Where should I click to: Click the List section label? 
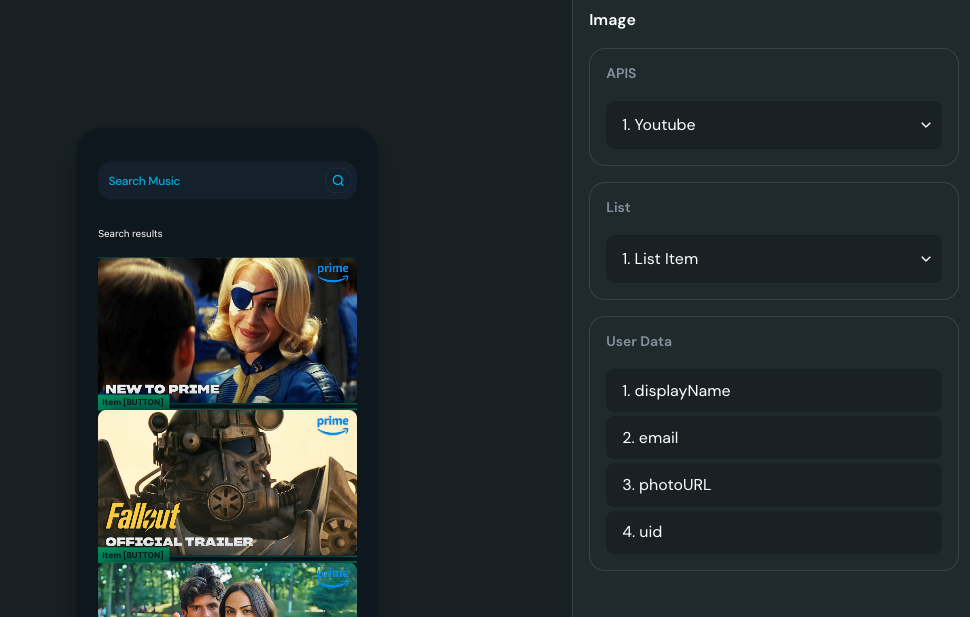pyautogui.click(x=618, y=207)
